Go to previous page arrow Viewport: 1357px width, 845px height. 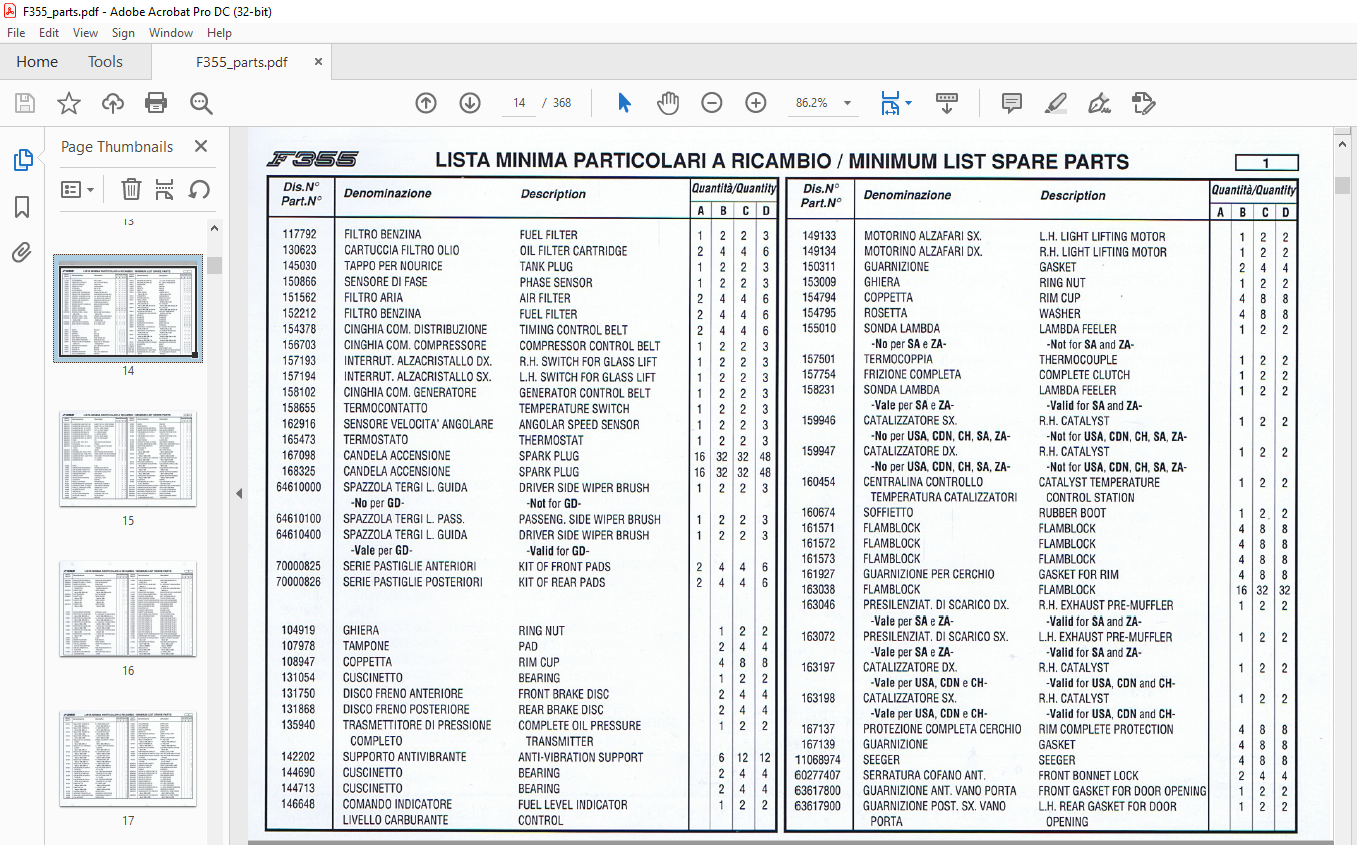(x=426, y=103)
